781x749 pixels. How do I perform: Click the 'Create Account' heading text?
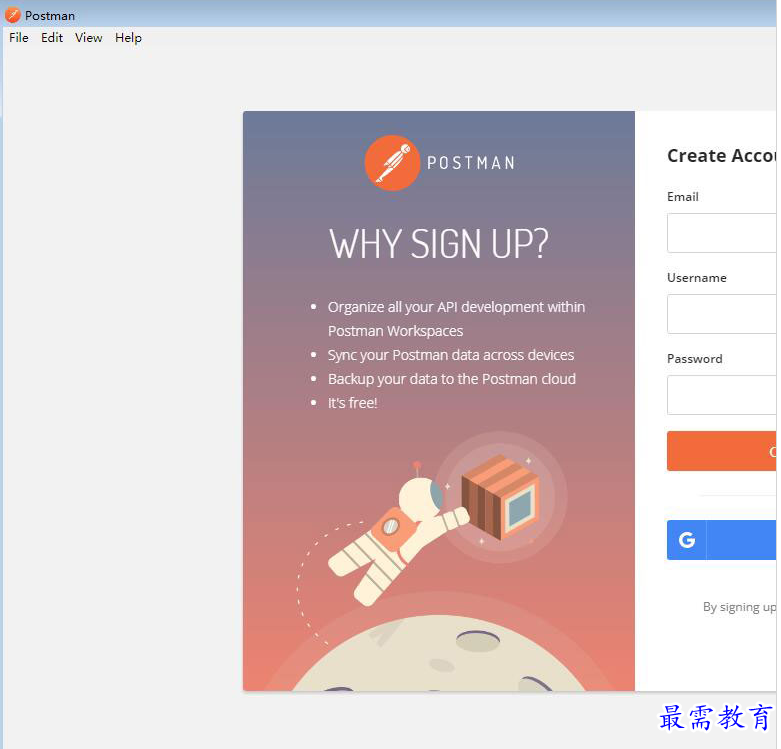click(x=722, y=156)
